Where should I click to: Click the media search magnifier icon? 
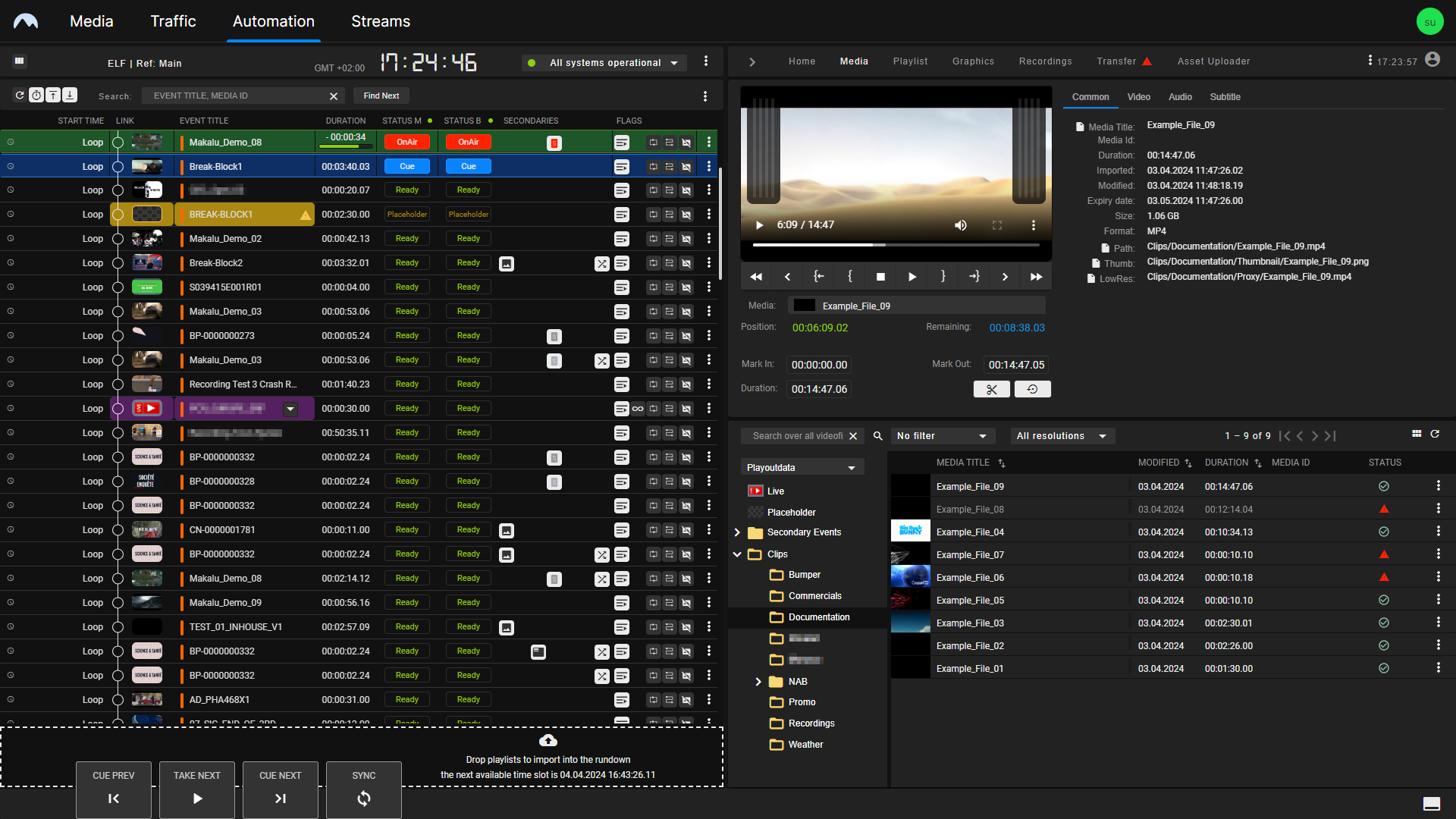coord(877,436)
